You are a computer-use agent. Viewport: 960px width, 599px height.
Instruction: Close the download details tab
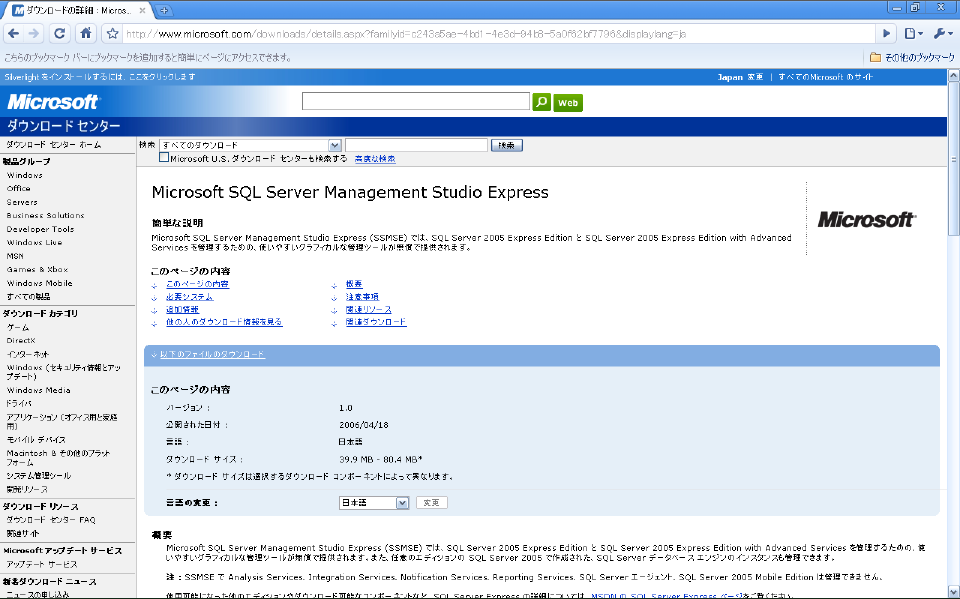pos(143,10)
